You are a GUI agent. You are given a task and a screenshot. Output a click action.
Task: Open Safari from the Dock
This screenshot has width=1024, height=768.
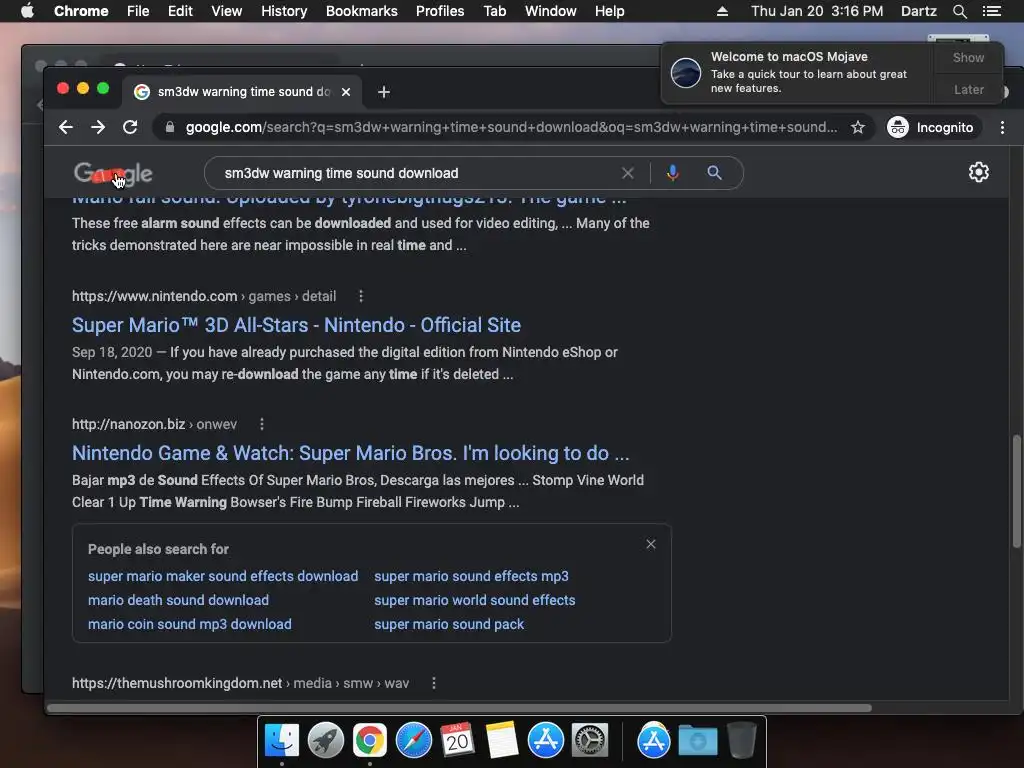point(413,741)
